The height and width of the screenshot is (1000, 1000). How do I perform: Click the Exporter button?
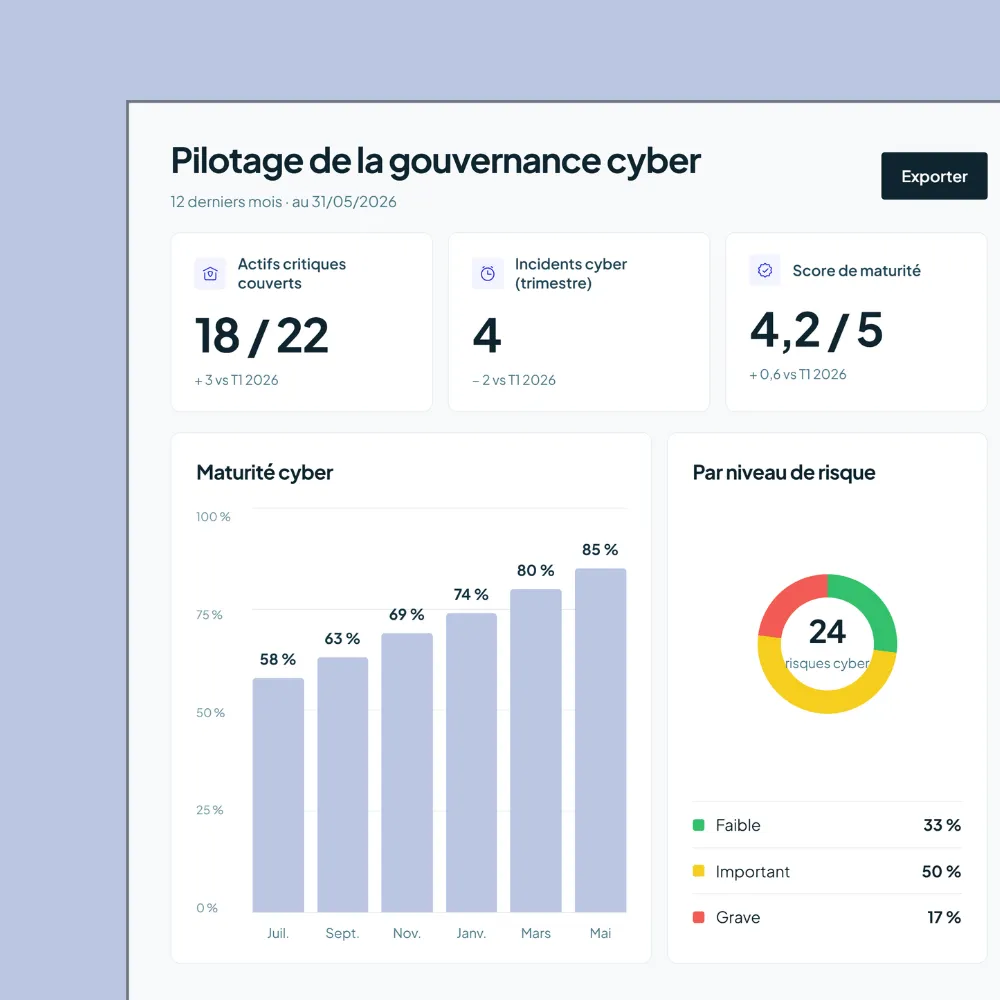click(x=934, y=176)
